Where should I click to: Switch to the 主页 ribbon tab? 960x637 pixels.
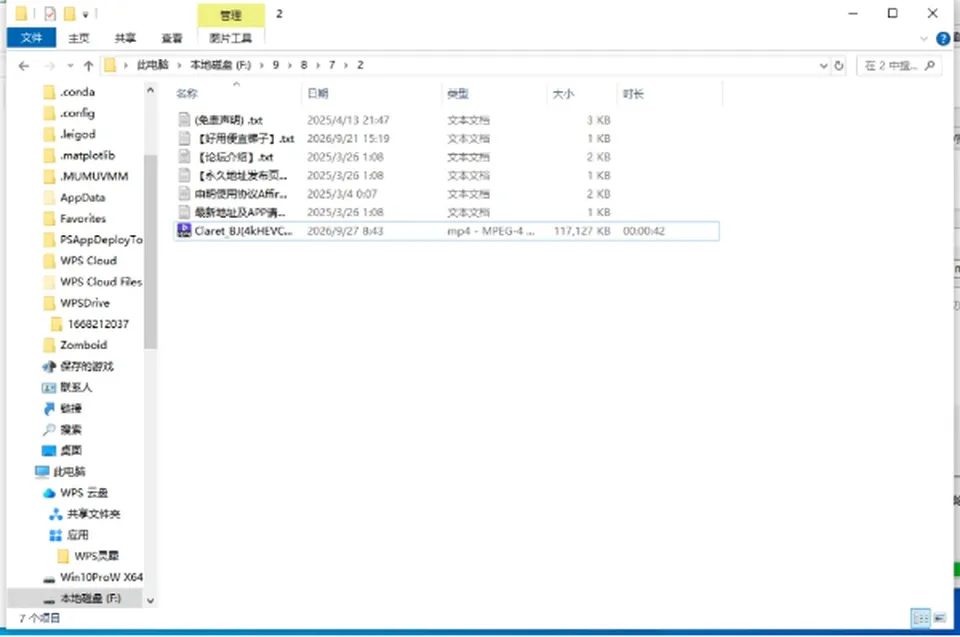pos(78,38)
